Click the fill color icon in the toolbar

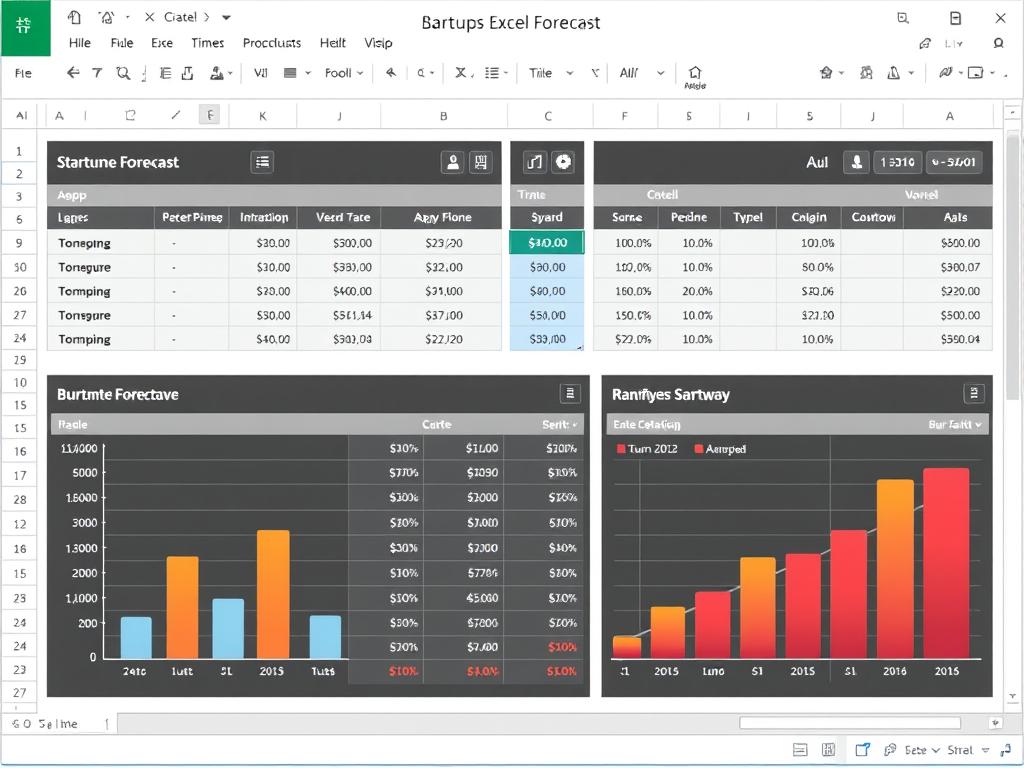[217, 74]
